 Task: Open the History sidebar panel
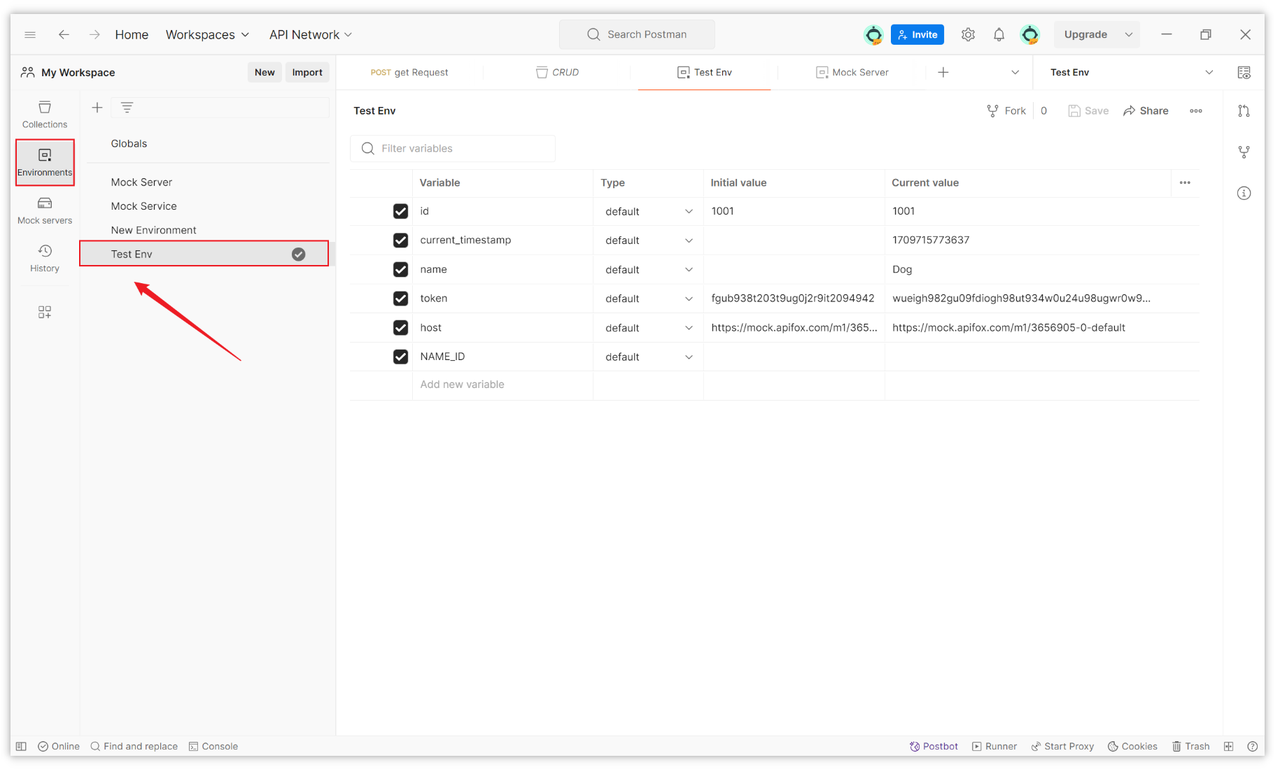(45, 258)
